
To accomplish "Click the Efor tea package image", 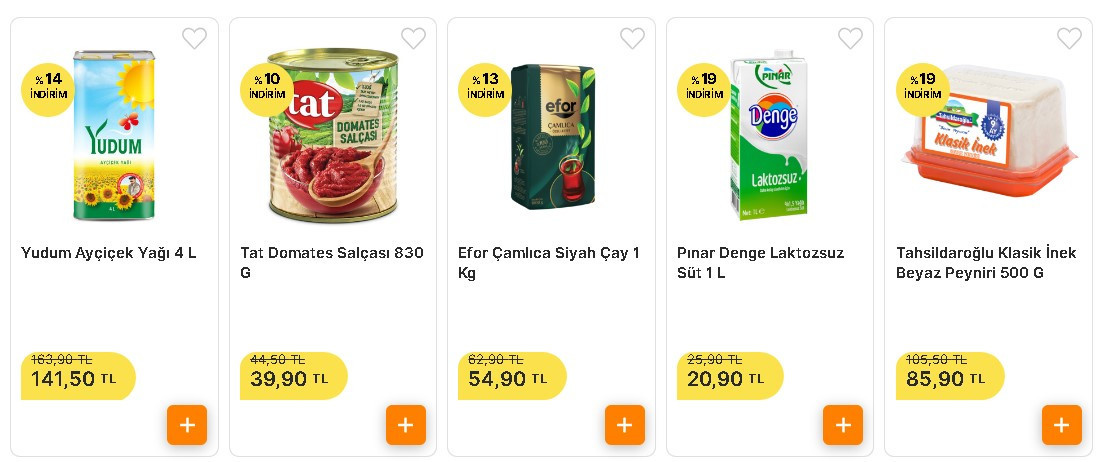I will (553, 137).
